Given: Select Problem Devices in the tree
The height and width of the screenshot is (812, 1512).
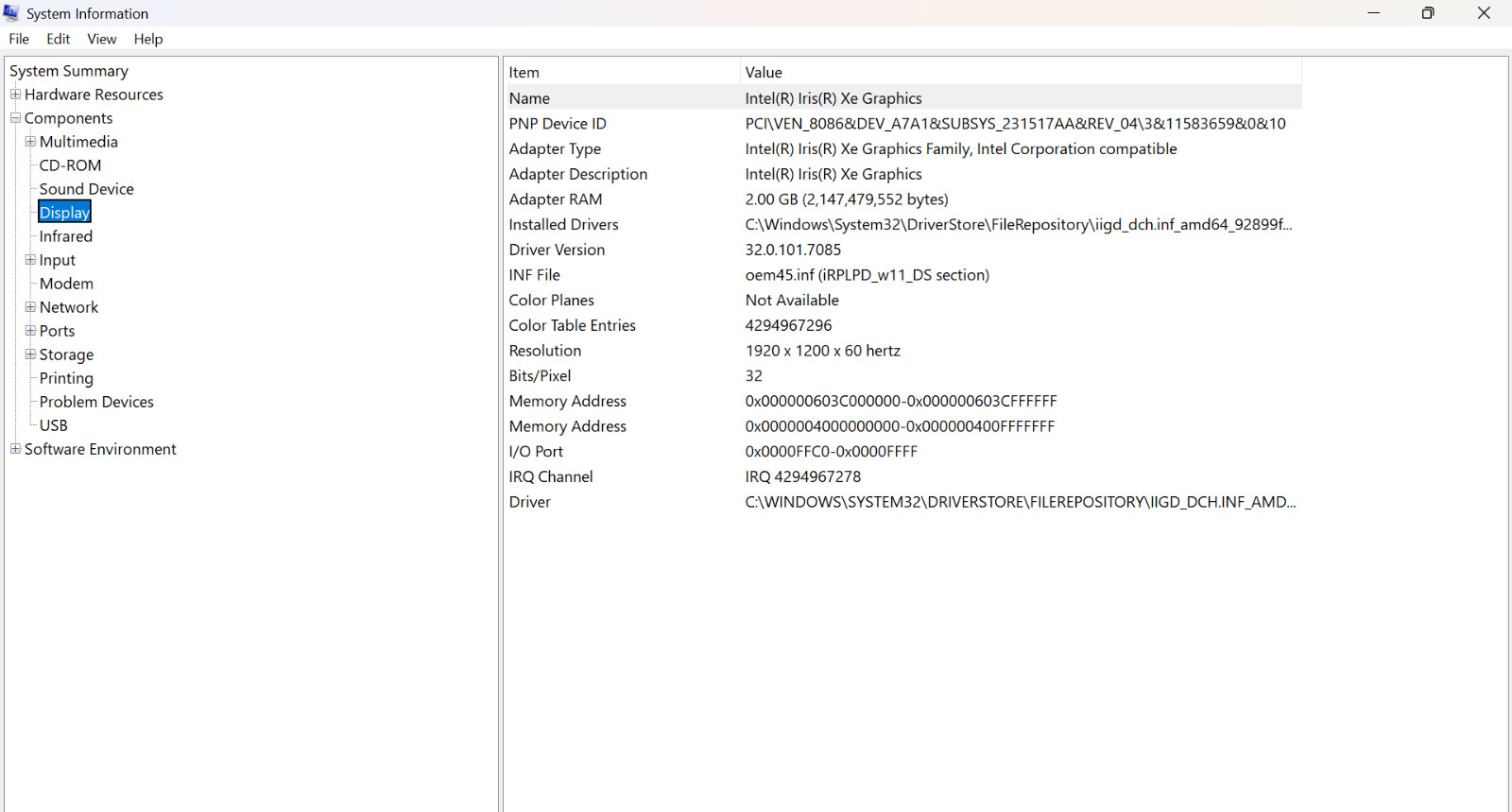Looking at the screenshot, I should [96, 402].
